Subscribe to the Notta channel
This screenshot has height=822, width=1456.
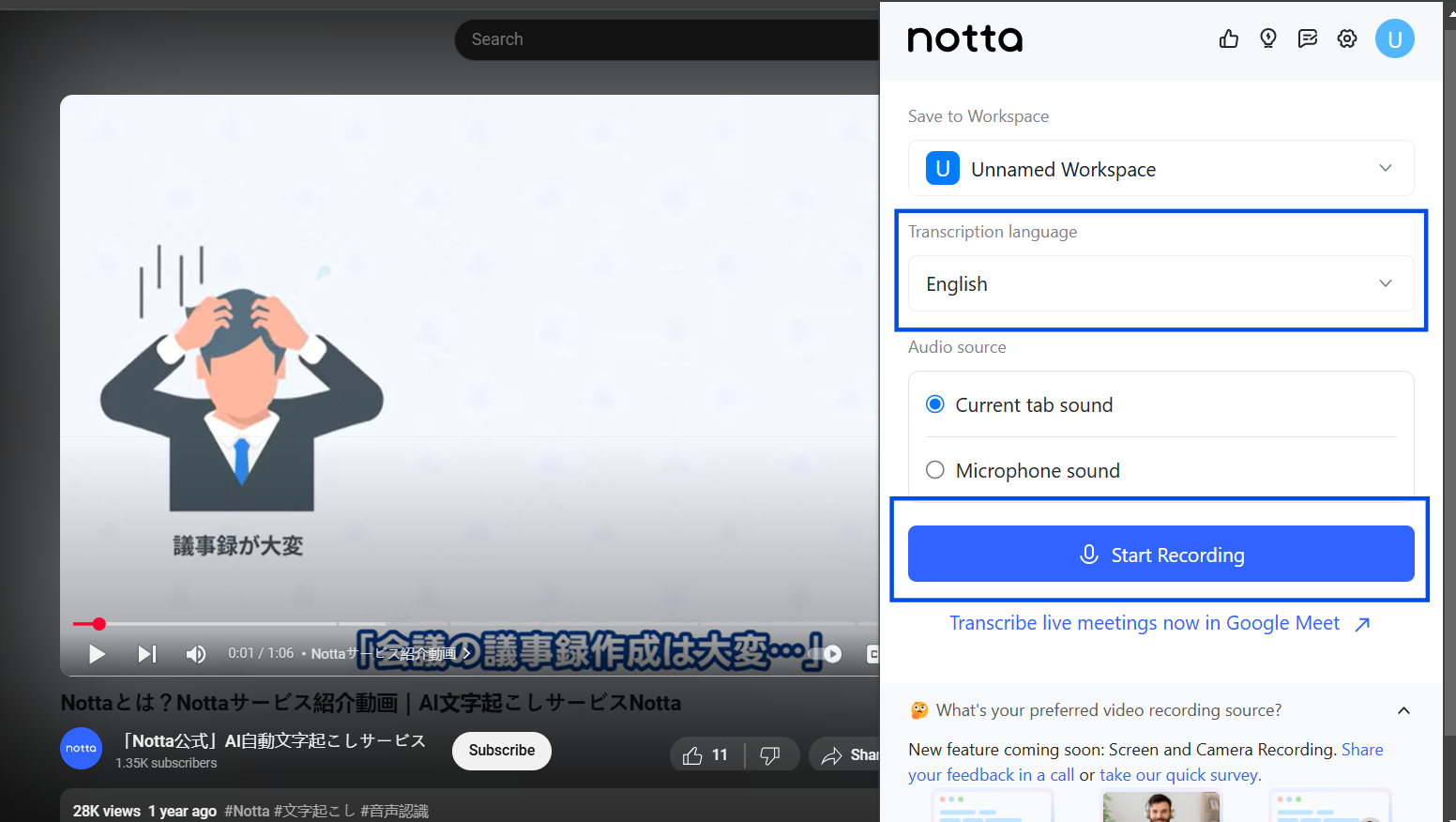coord(502,751)
